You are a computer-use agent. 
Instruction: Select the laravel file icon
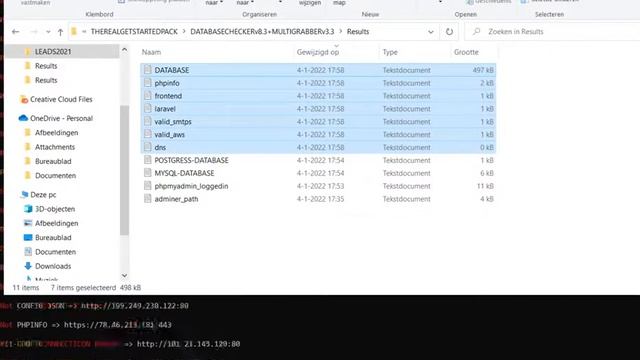pyautogui.click(x=147, y=109)
